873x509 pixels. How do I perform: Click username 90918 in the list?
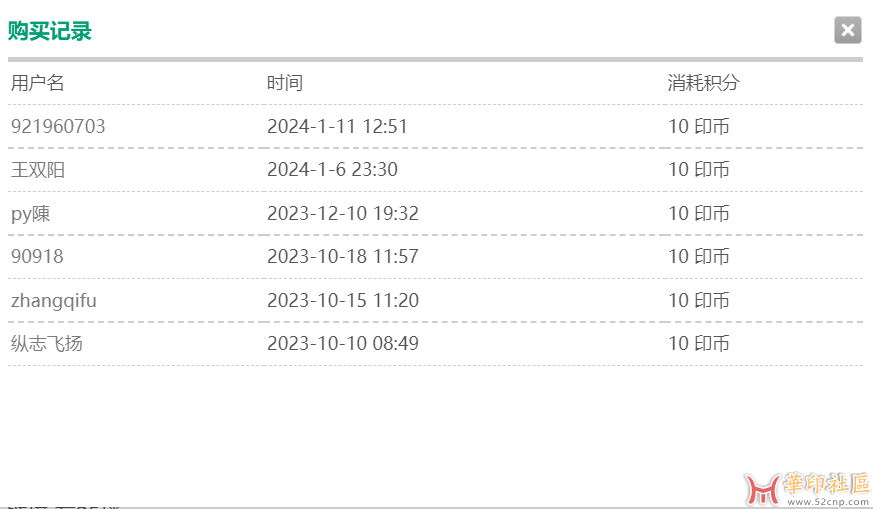(x=37, y=257)
